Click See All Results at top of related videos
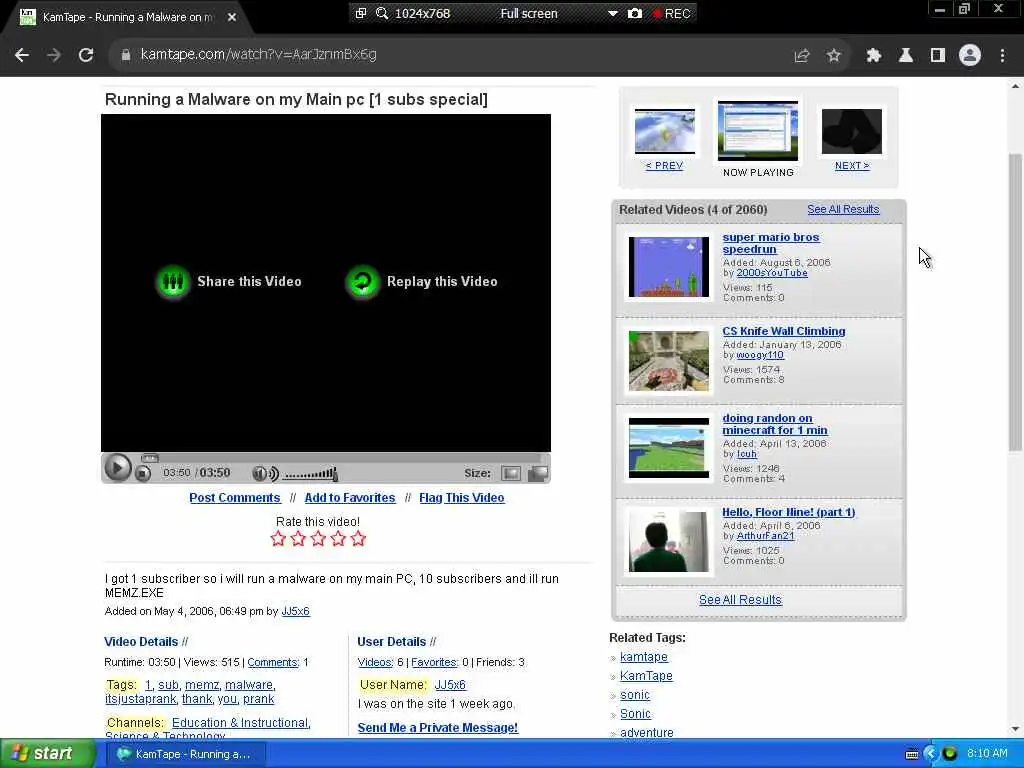 click(x=843, y=210)
